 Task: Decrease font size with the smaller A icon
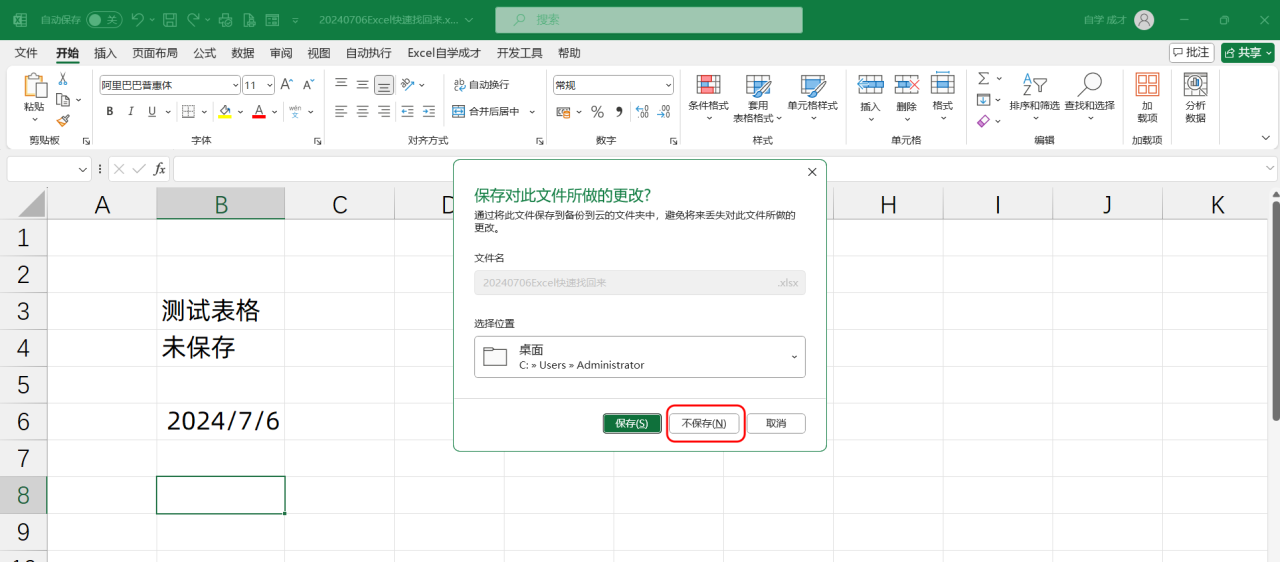point(307,85)
